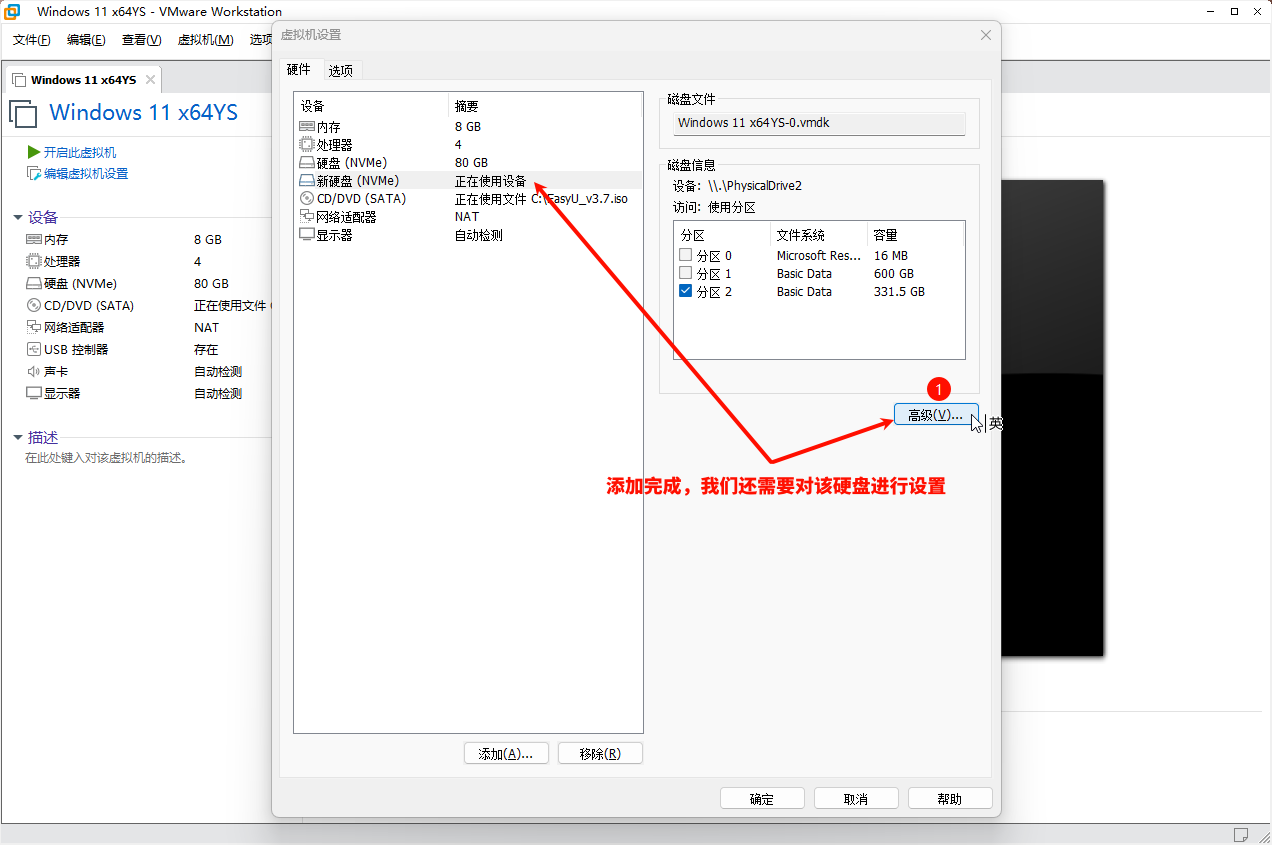Click the 开启此虚拟机 link

[80, 153]
